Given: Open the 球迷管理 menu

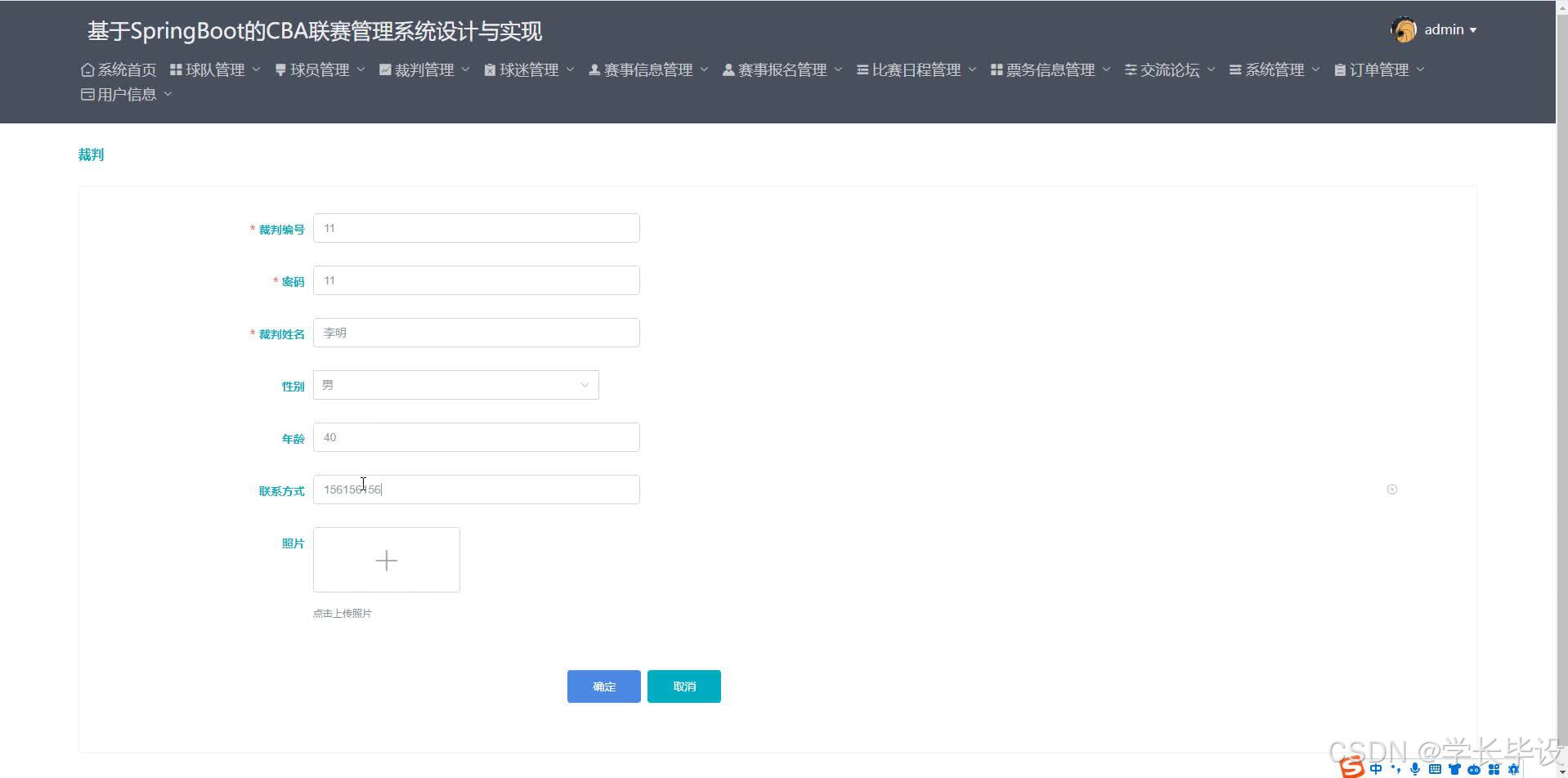Looking at the screenshot, I should click(x=529, y=70).
